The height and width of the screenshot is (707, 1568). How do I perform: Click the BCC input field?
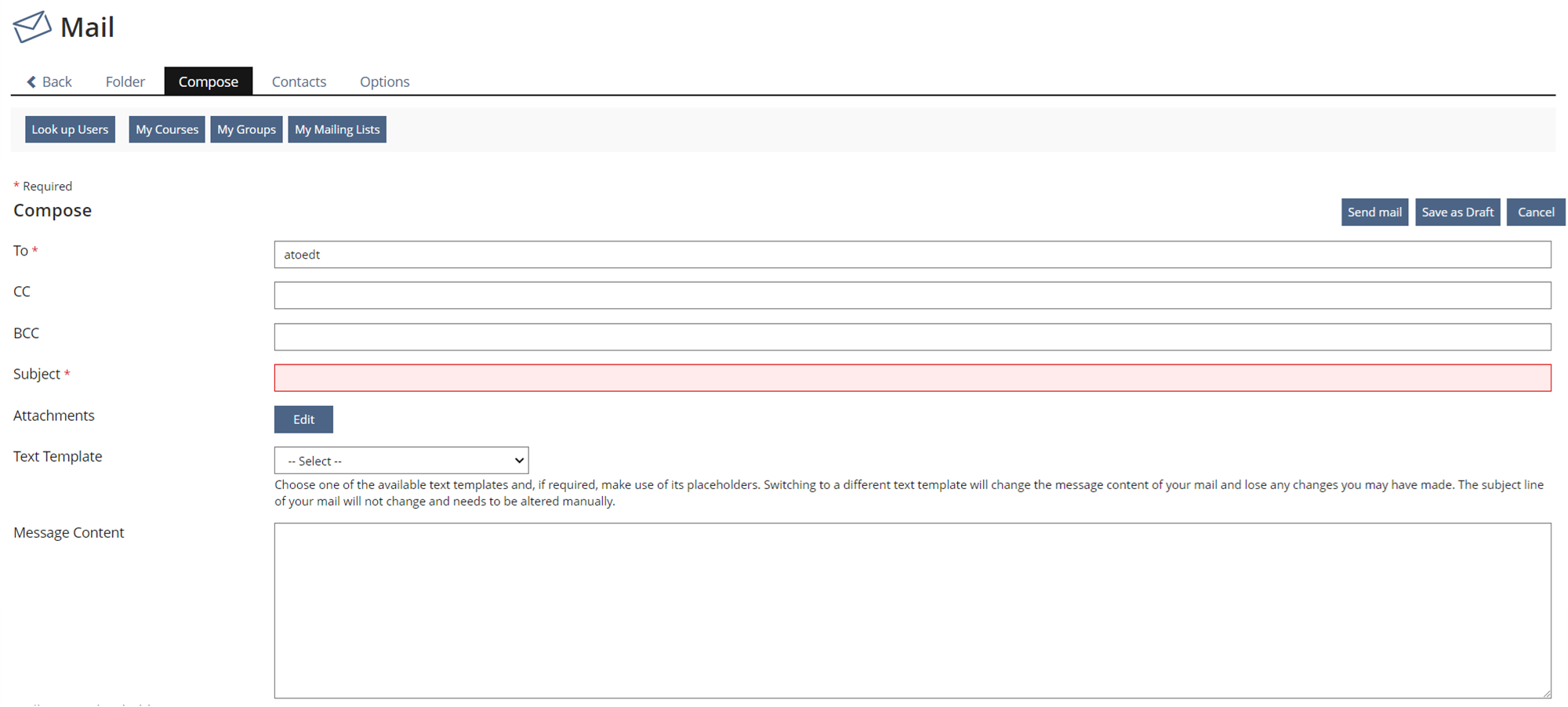pyautogui.click(x=912, y=337)
